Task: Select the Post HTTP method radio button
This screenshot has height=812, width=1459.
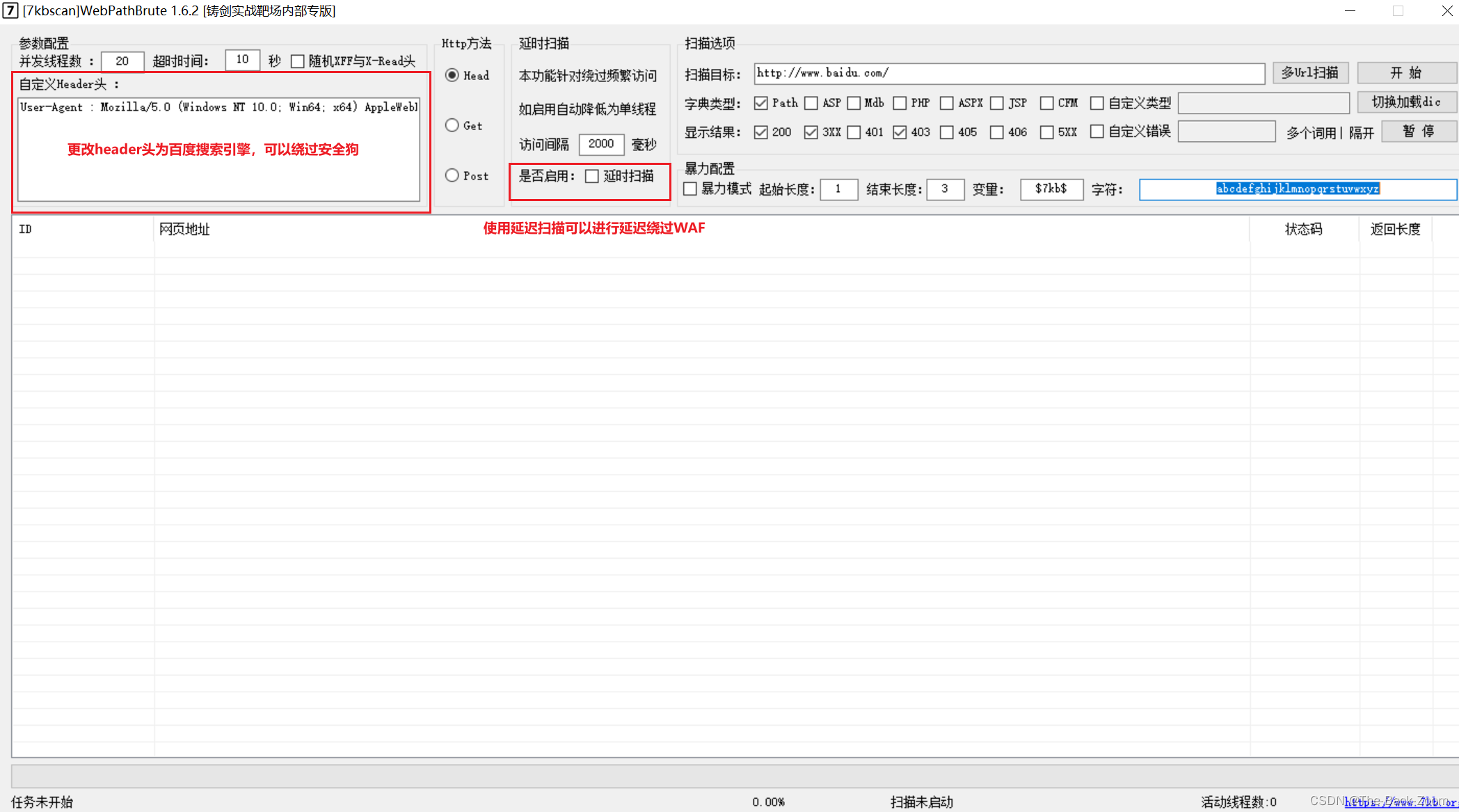Action: [x=452, y=175]
